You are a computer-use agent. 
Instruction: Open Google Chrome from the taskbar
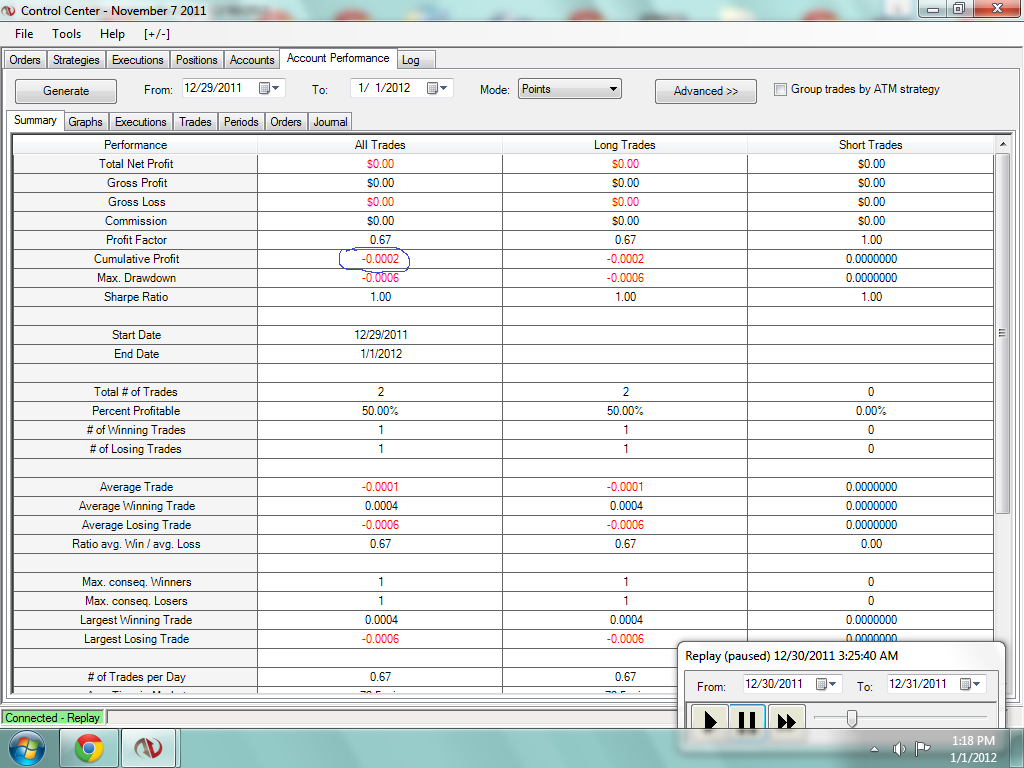pyautogui.click(x=89, y=748)
